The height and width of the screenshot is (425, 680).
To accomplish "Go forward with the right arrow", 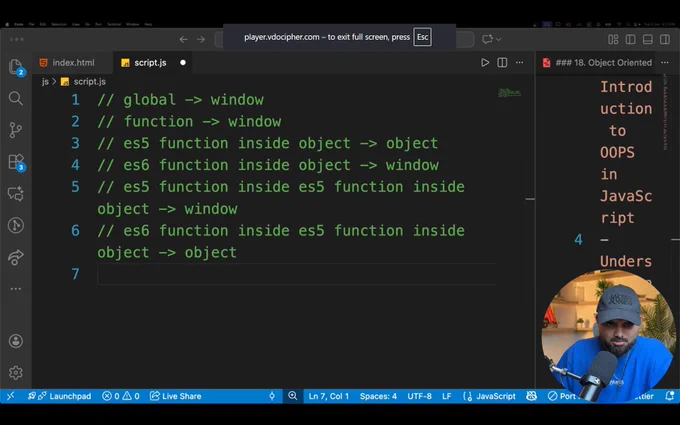I will click(201, 39).
